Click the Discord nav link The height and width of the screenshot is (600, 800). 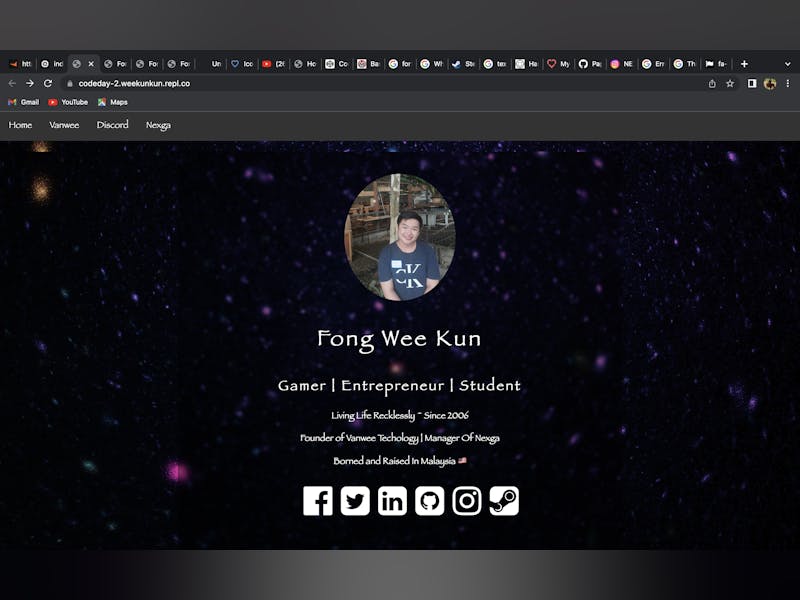[x=113, y=125]
